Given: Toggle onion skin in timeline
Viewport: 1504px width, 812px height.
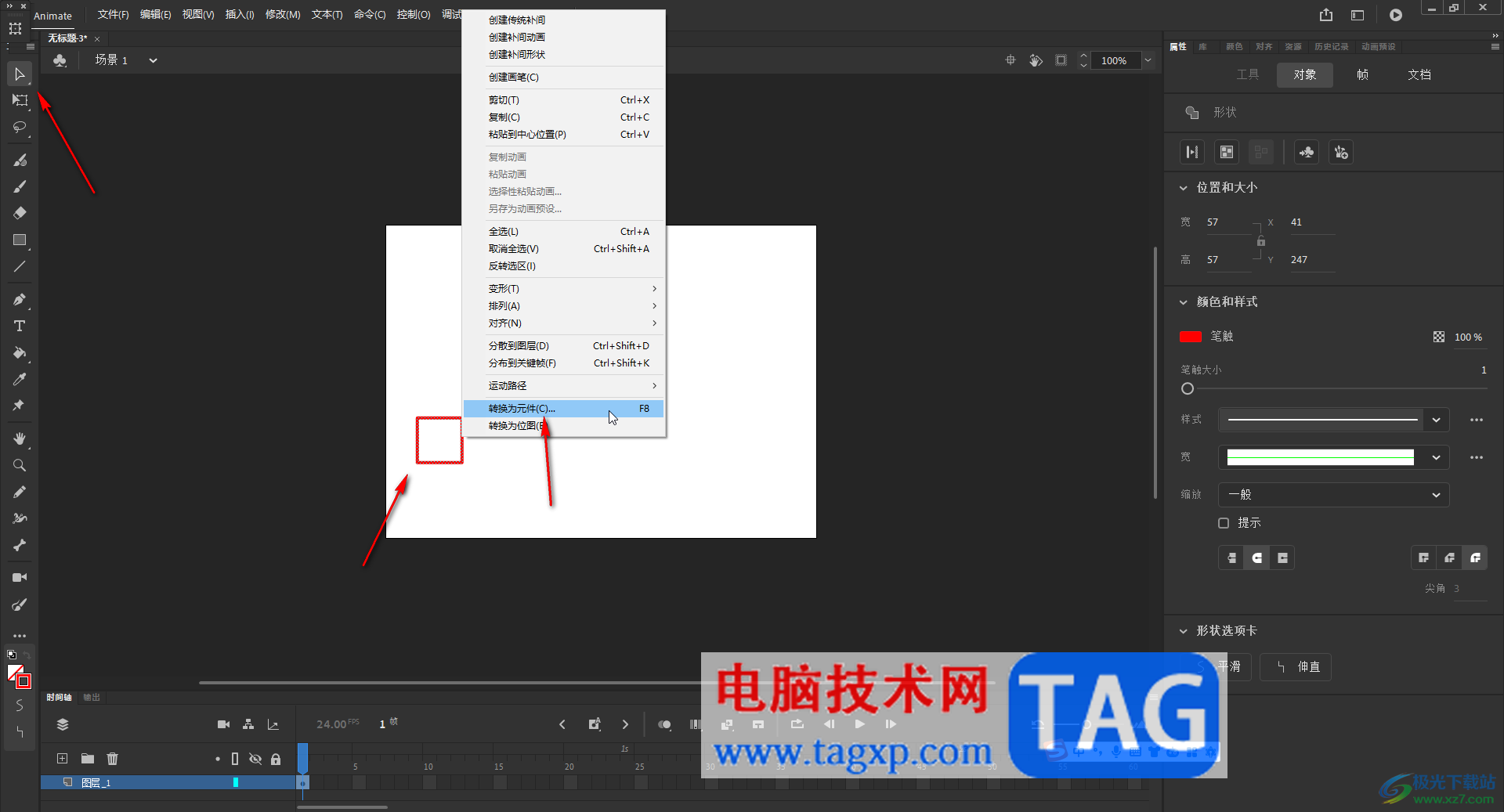Looking at the screenshot, I should coord(664,724).
